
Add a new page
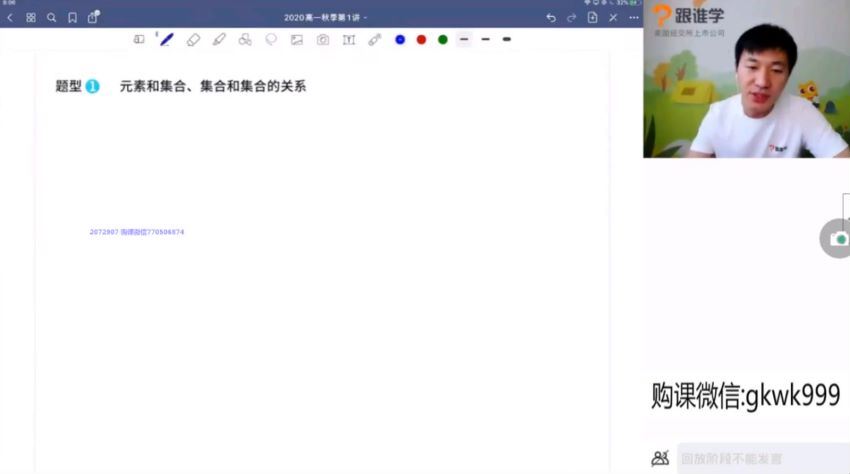[x=592, y=17]
